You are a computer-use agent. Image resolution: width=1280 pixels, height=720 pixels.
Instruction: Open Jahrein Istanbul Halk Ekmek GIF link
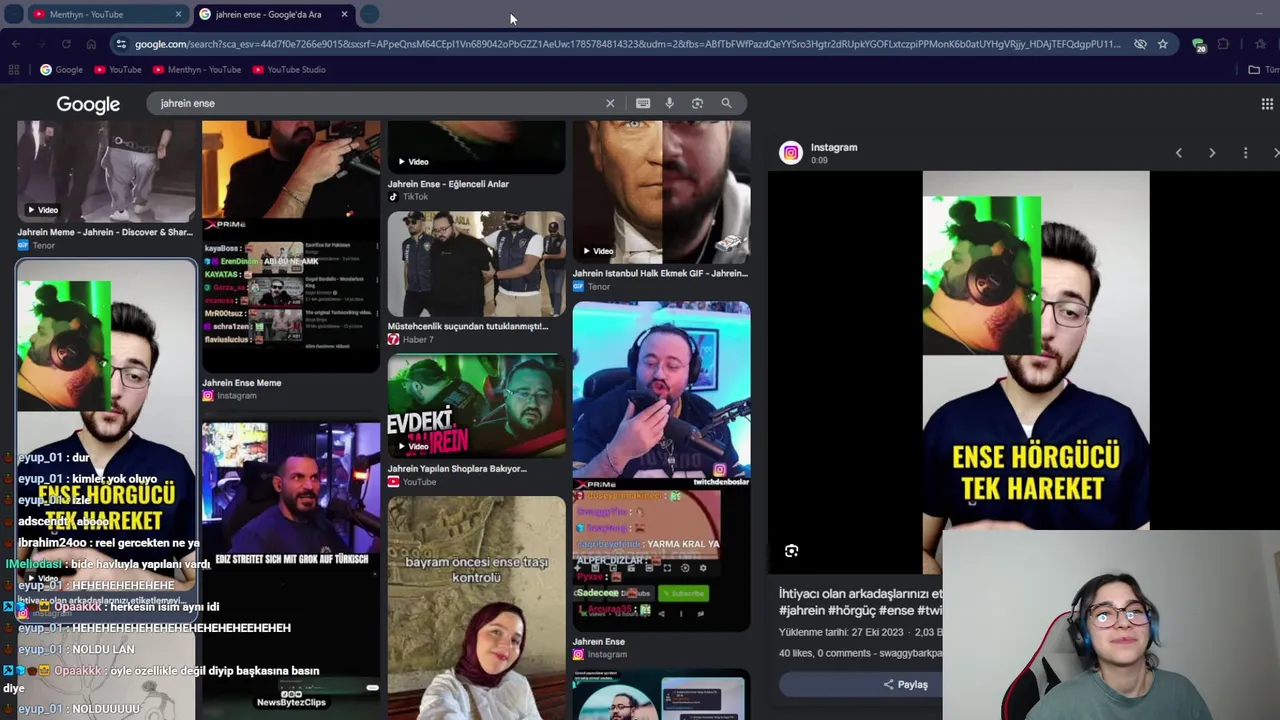click(660, 273)
